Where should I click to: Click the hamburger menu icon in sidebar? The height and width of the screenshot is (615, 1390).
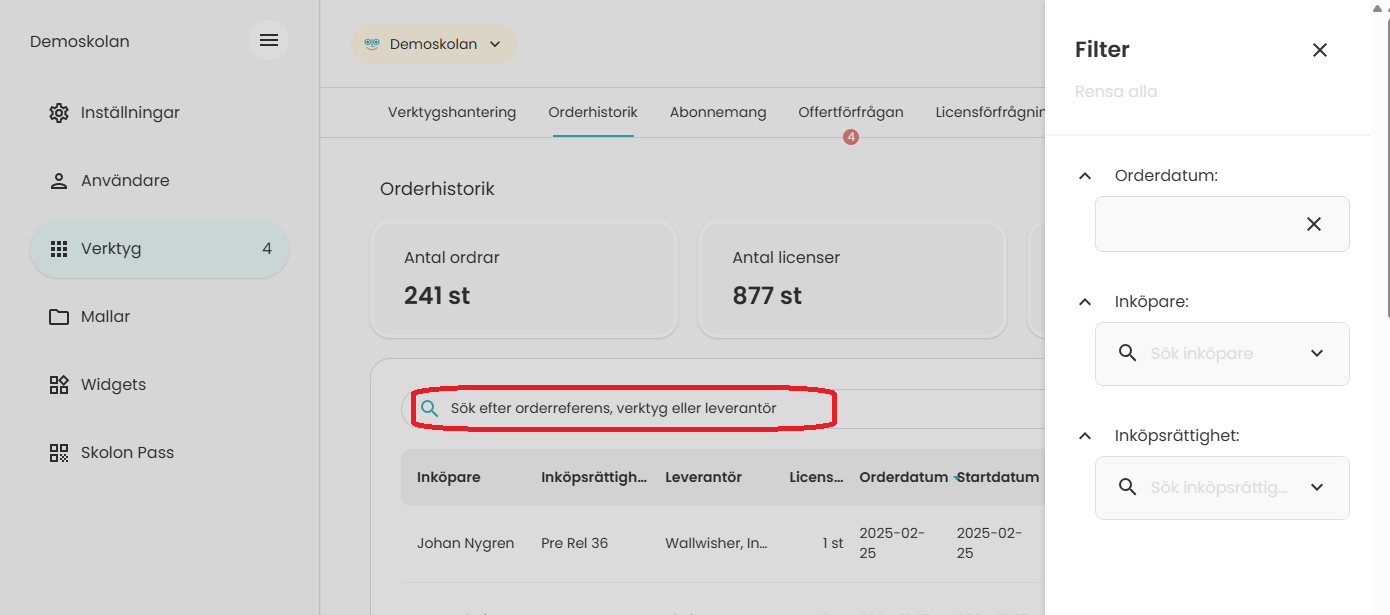(x=269, y=41)
